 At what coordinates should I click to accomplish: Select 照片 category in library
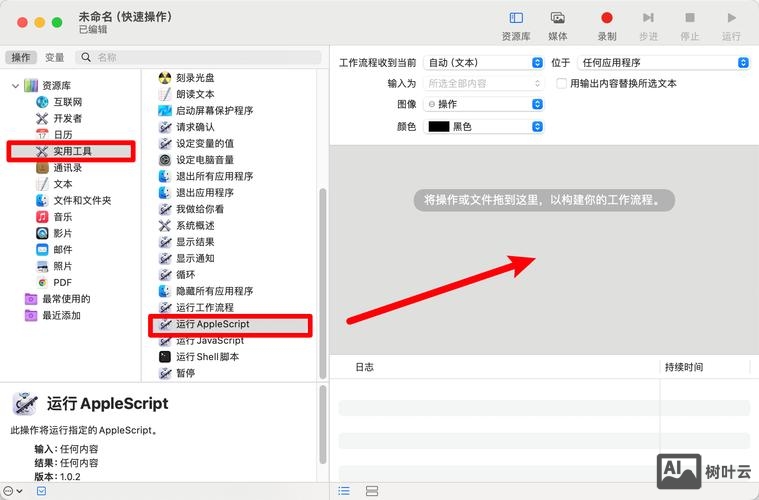pos(54,266)
